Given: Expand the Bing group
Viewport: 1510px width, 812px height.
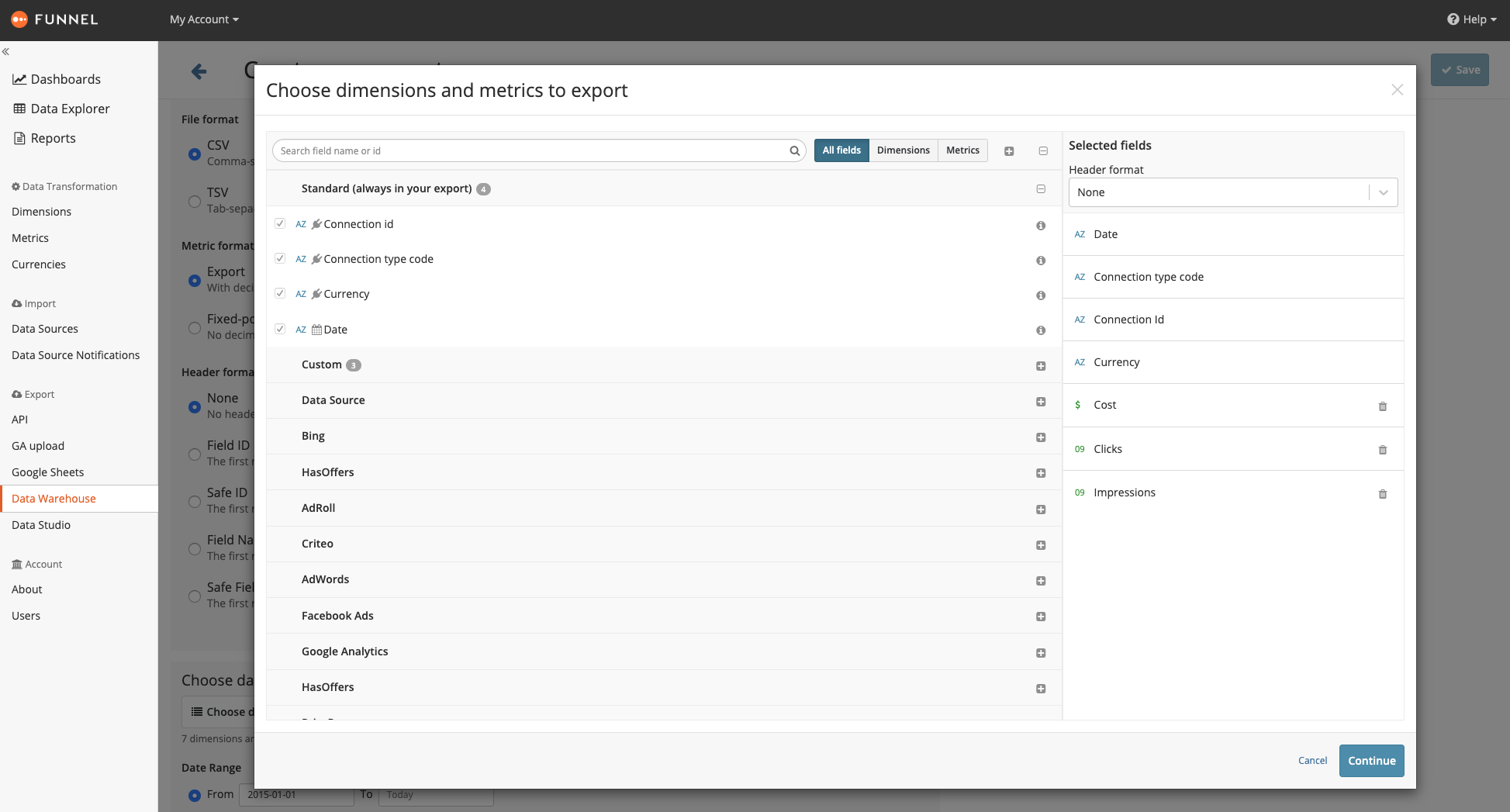Looking at the screenshot, I should coord(1041,437).
